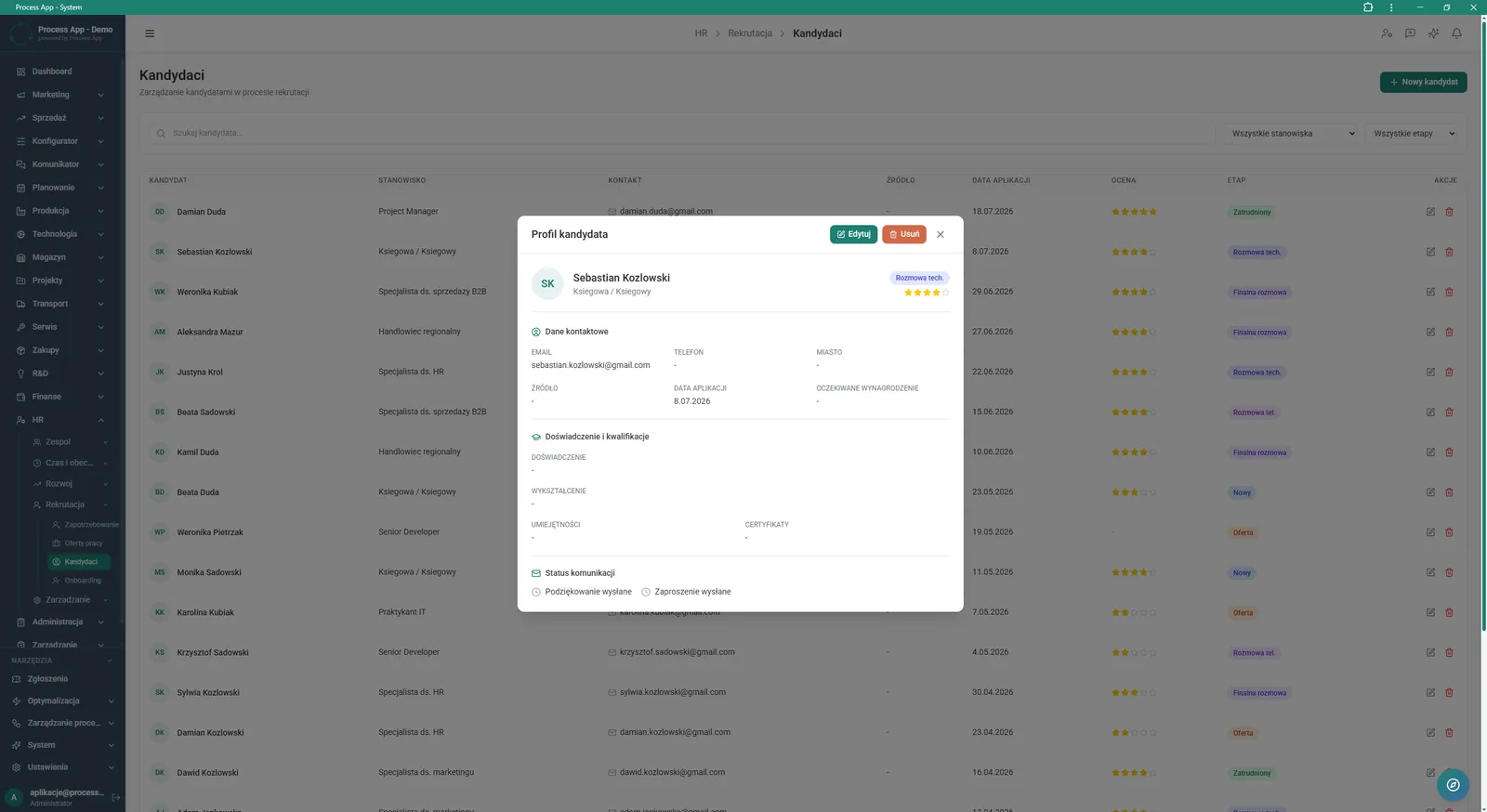
Task: Click edit icon for Damian Duda row
Action: pos(1430,212)
